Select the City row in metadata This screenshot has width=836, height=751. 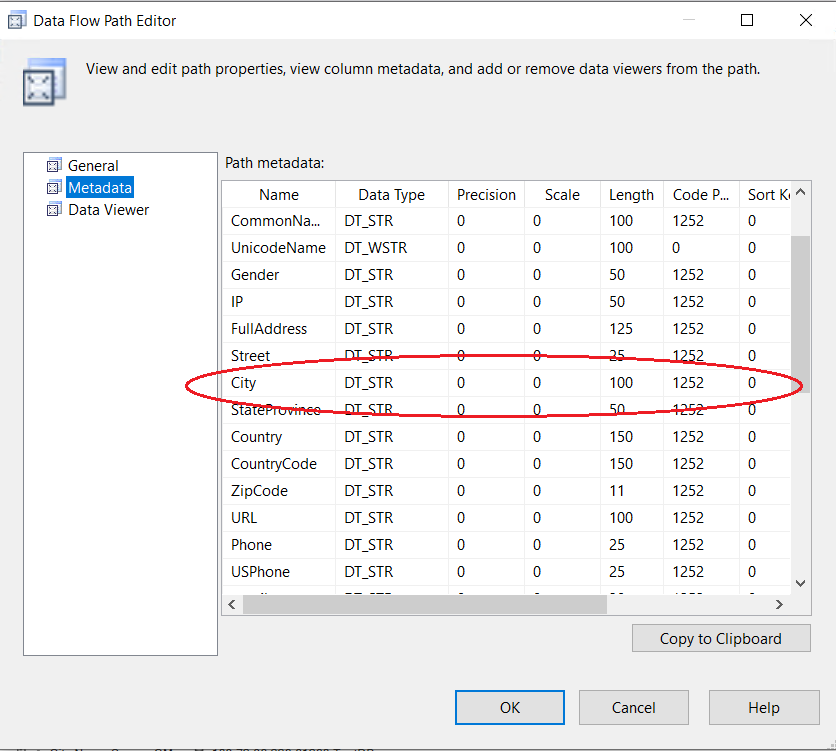tap(244, 383)
